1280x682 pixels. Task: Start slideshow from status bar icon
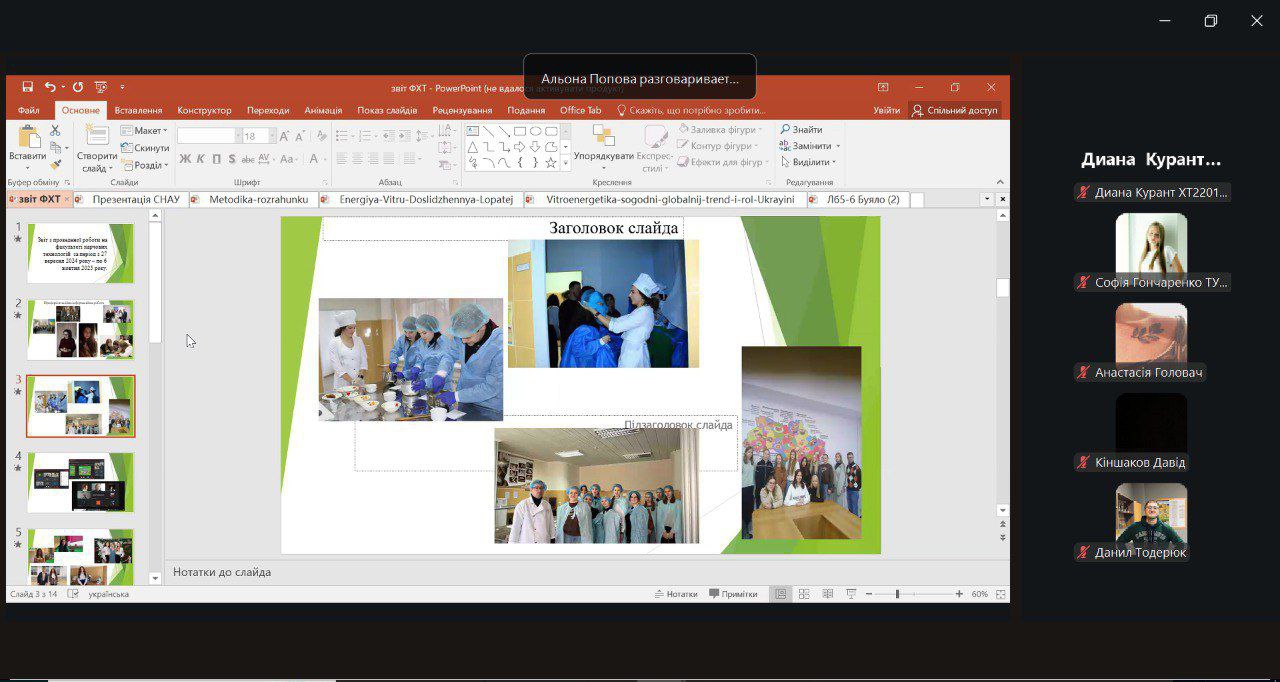click(849, 594)
